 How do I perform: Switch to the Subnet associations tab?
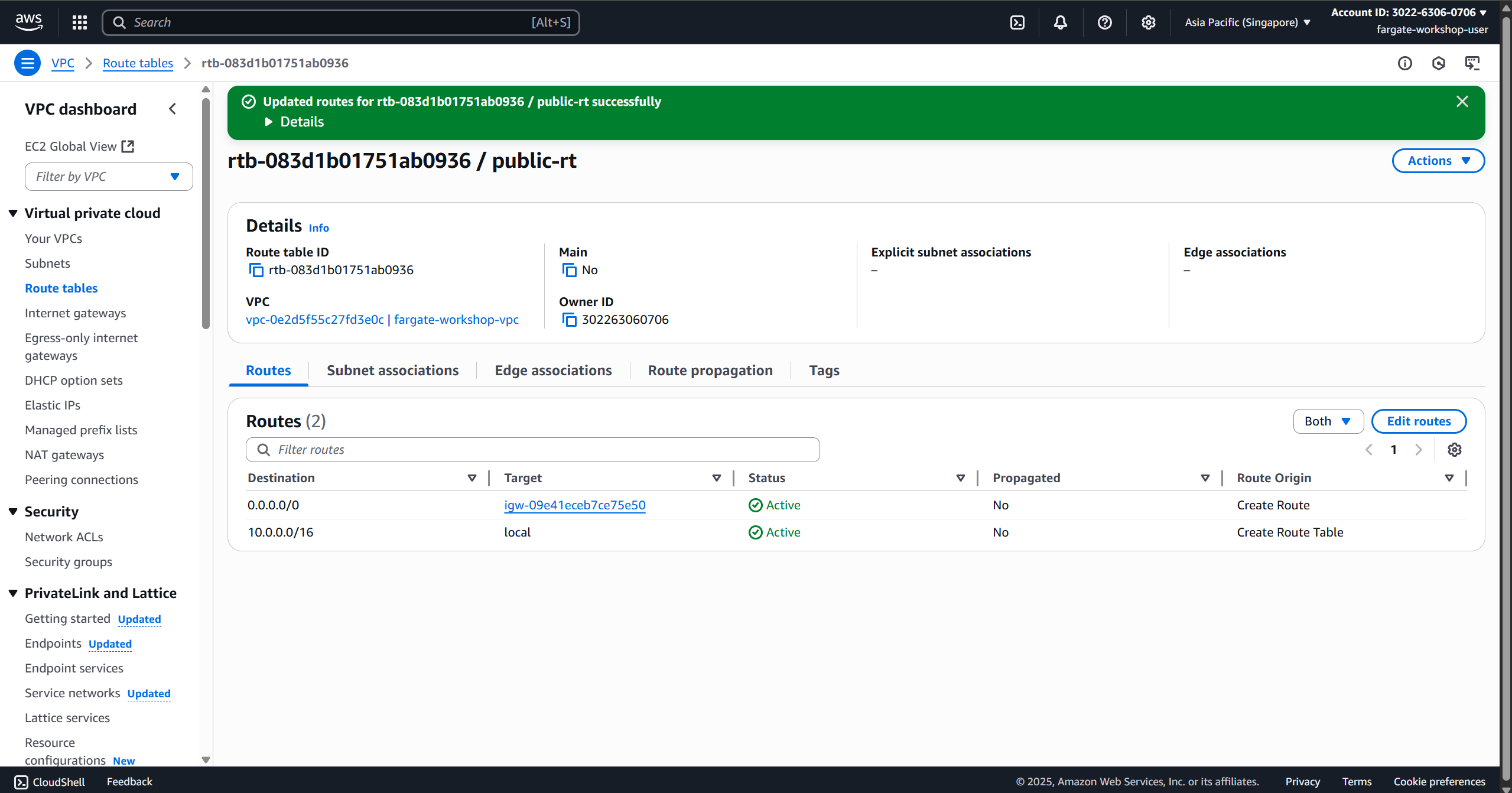(x=392, y=370)
